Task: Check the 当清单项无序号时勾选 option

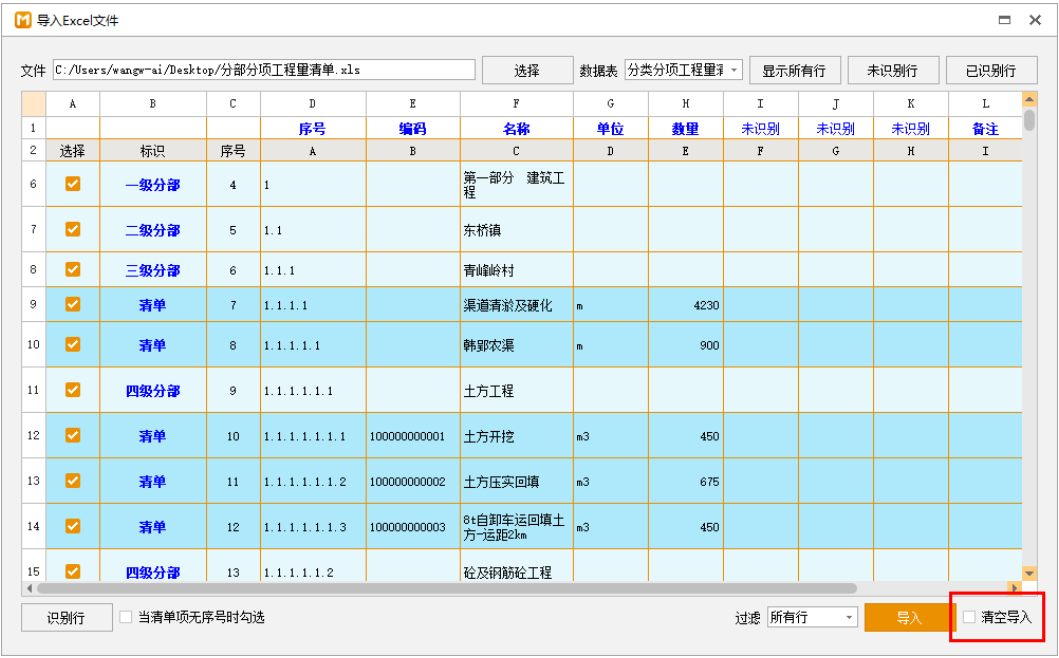Action: (x=126, y=617)
